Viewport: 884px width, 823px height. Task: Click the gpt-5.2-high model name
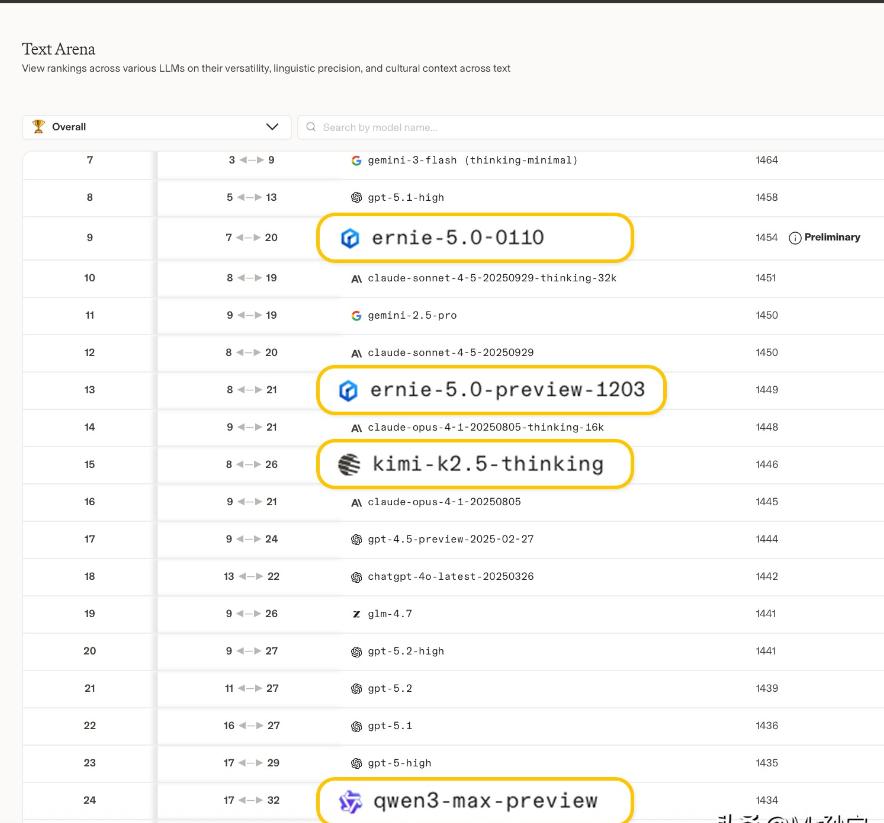(x=406, y=652)
